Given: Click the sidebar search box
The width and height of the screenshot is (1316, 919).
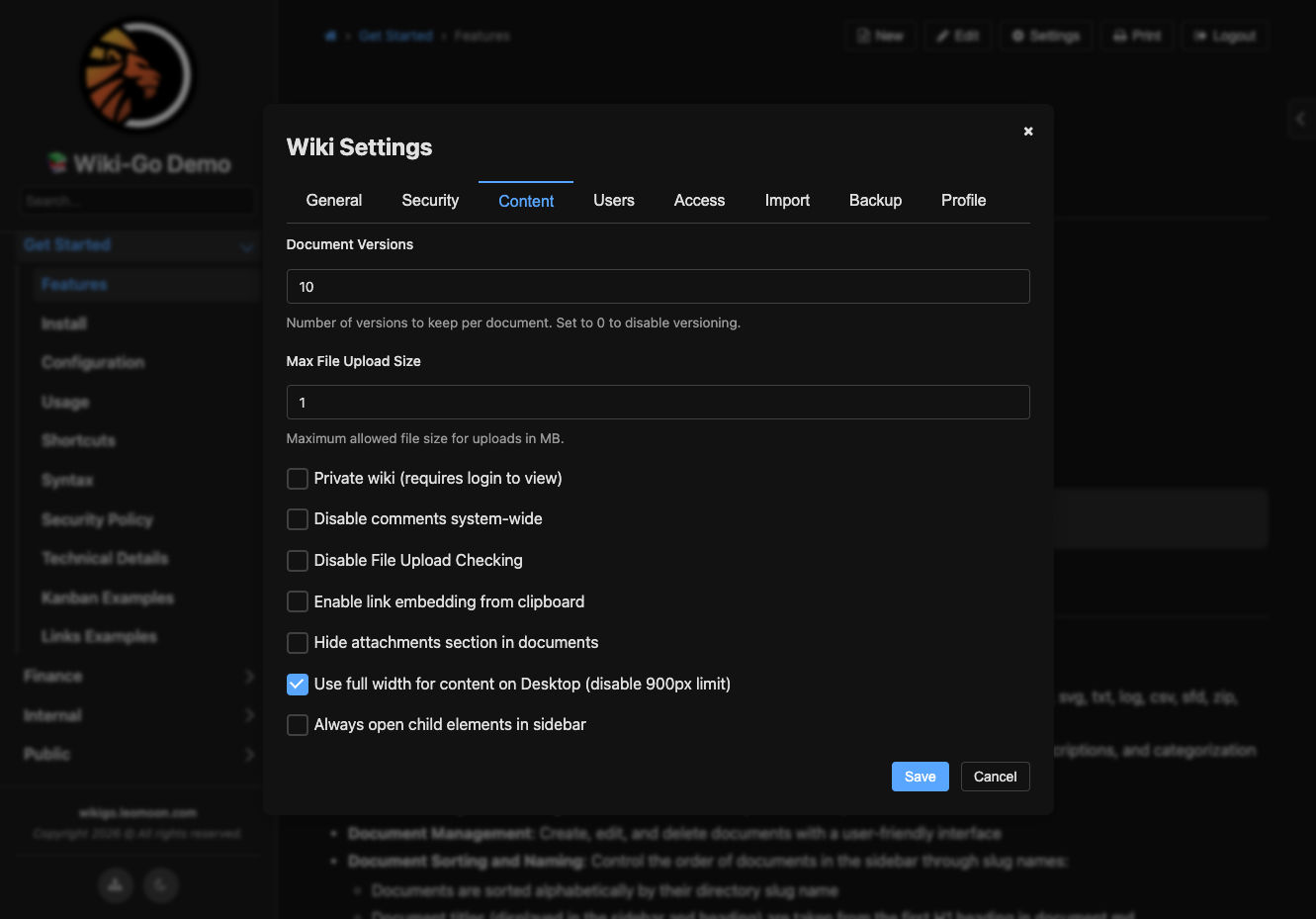Looking at the screenshot, I should (137, 201).
